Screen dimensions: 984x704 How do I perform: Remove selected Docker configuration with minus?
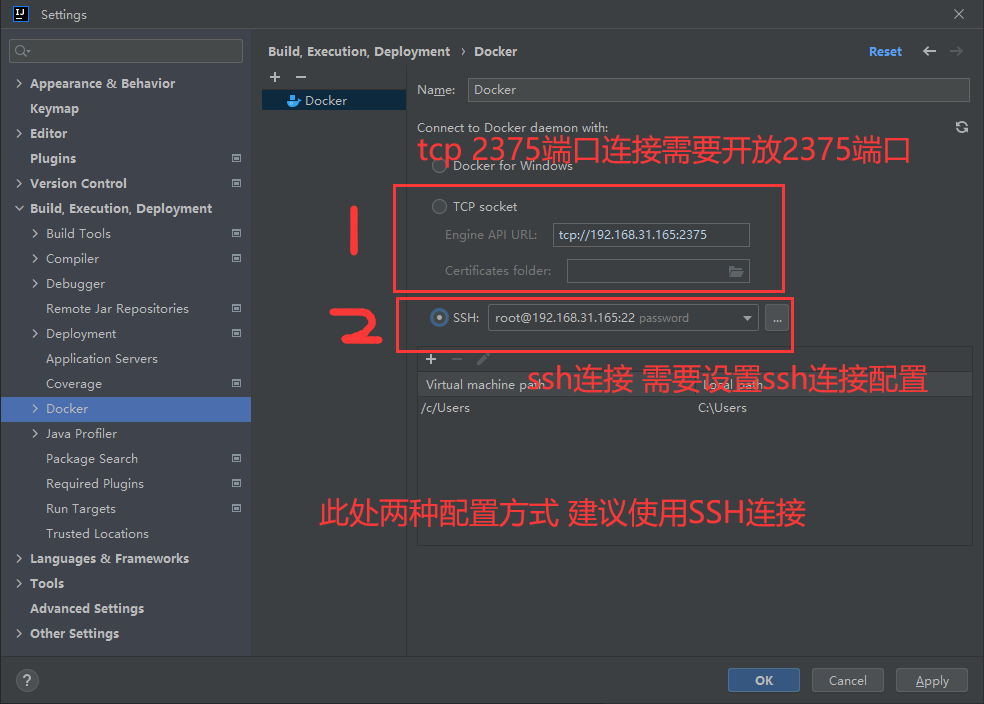tap(301, 77)
